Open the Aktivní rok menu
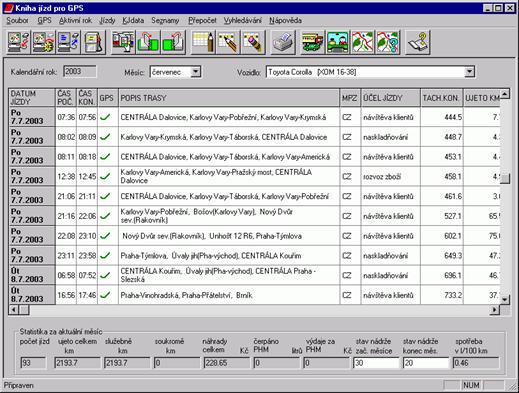 (x=75, y=21)
